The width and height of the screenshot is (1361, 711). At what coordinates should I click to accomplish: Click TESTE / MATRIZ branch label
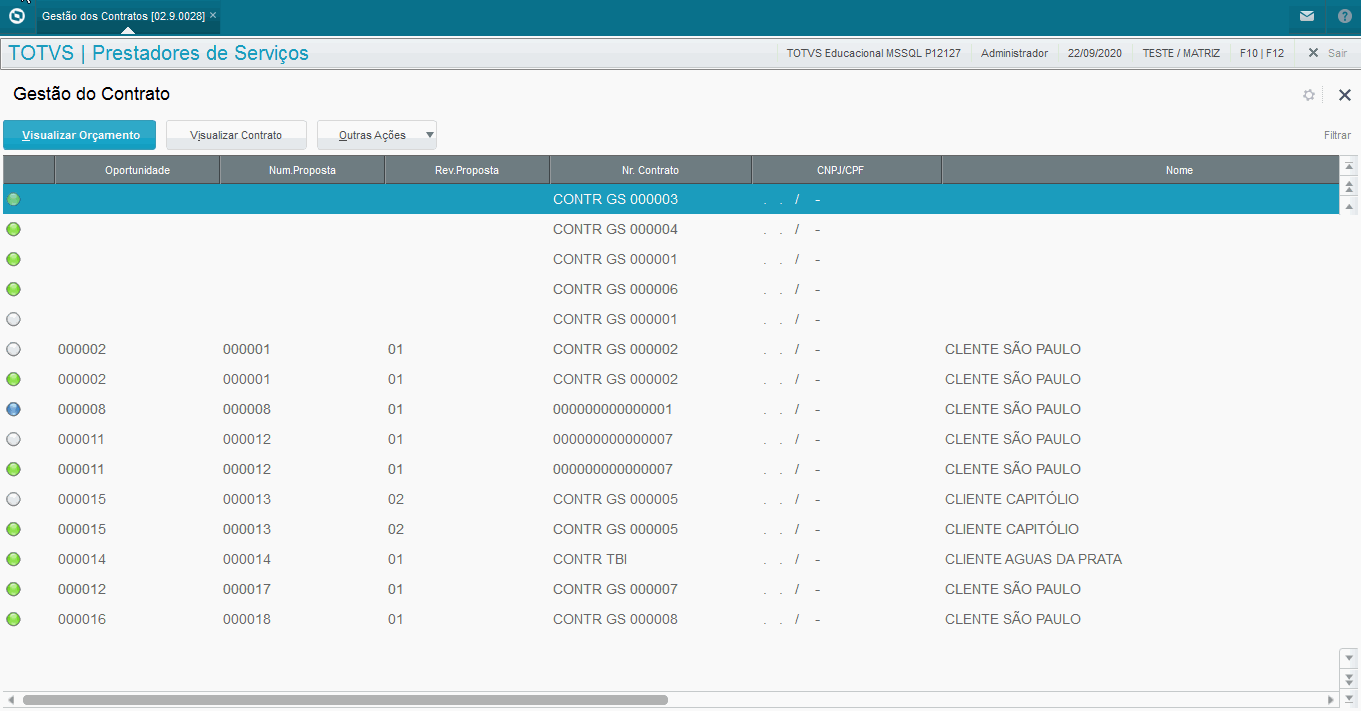pos(1181,53)
